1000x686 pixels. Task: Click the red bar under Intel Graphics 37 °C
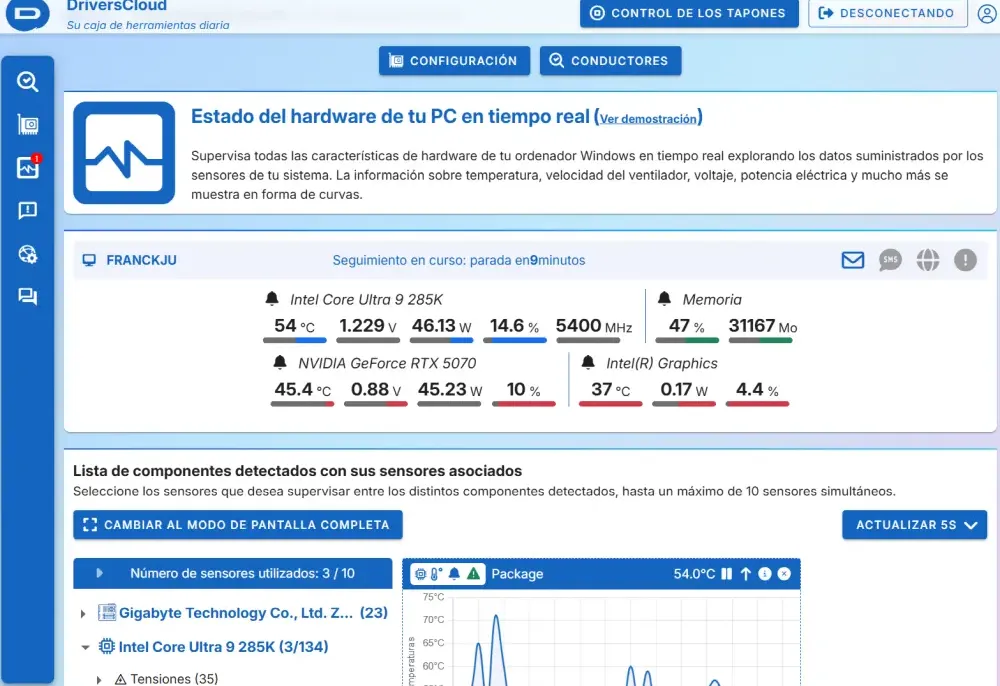click(x=610, y=404)
